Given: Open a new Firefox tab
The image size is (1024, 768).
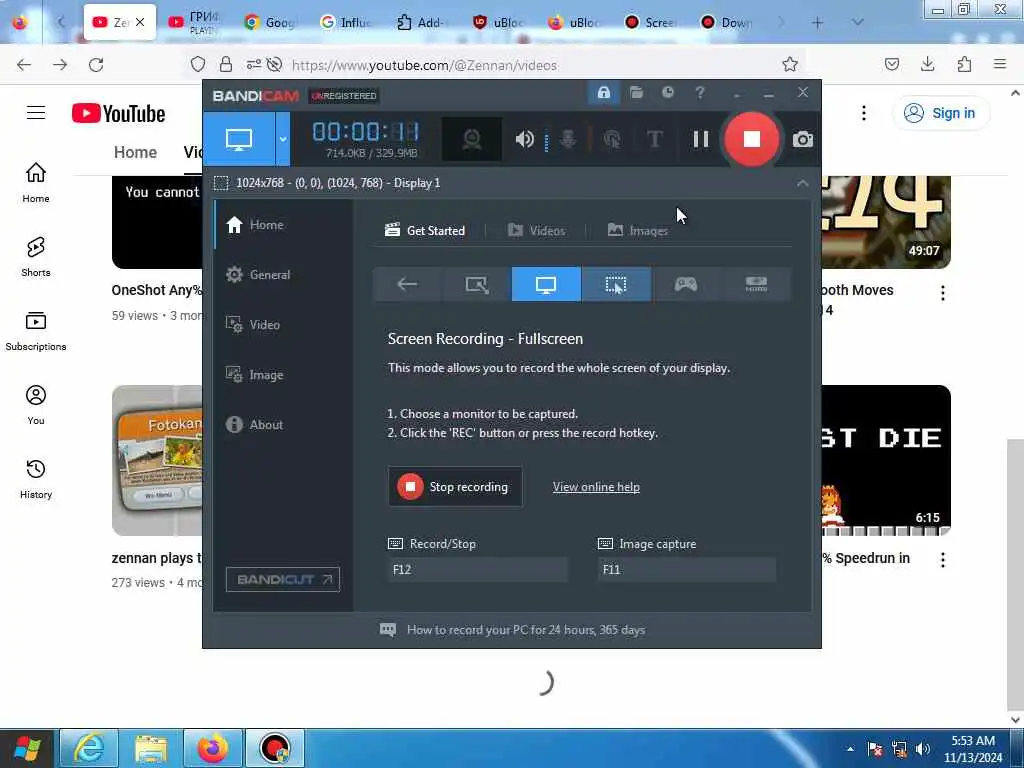Looking at the screenshot, I should pyautogui.click(x=817, y=23).
